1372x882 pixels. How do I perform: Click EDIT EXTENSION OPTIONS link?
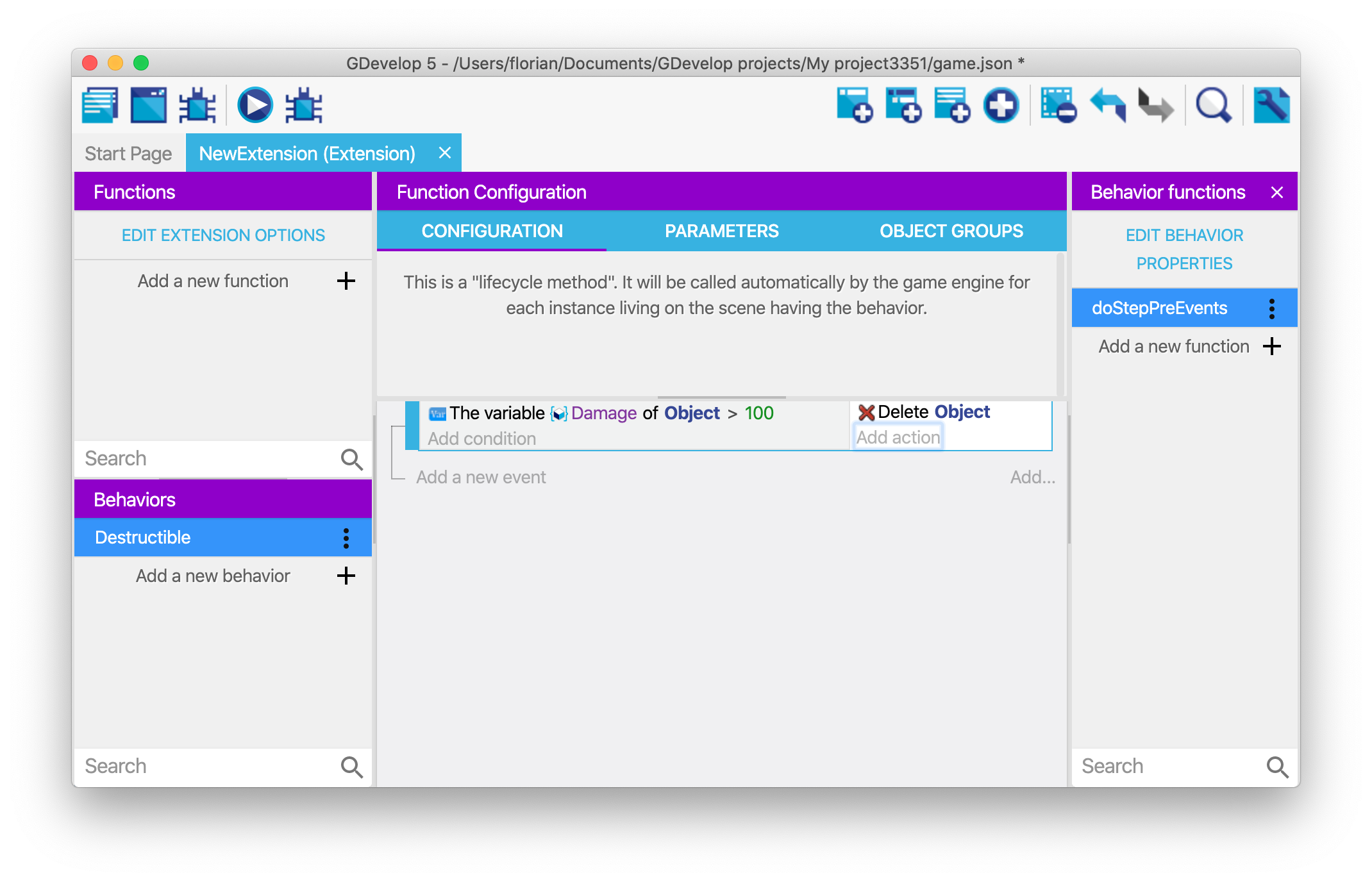222,235
